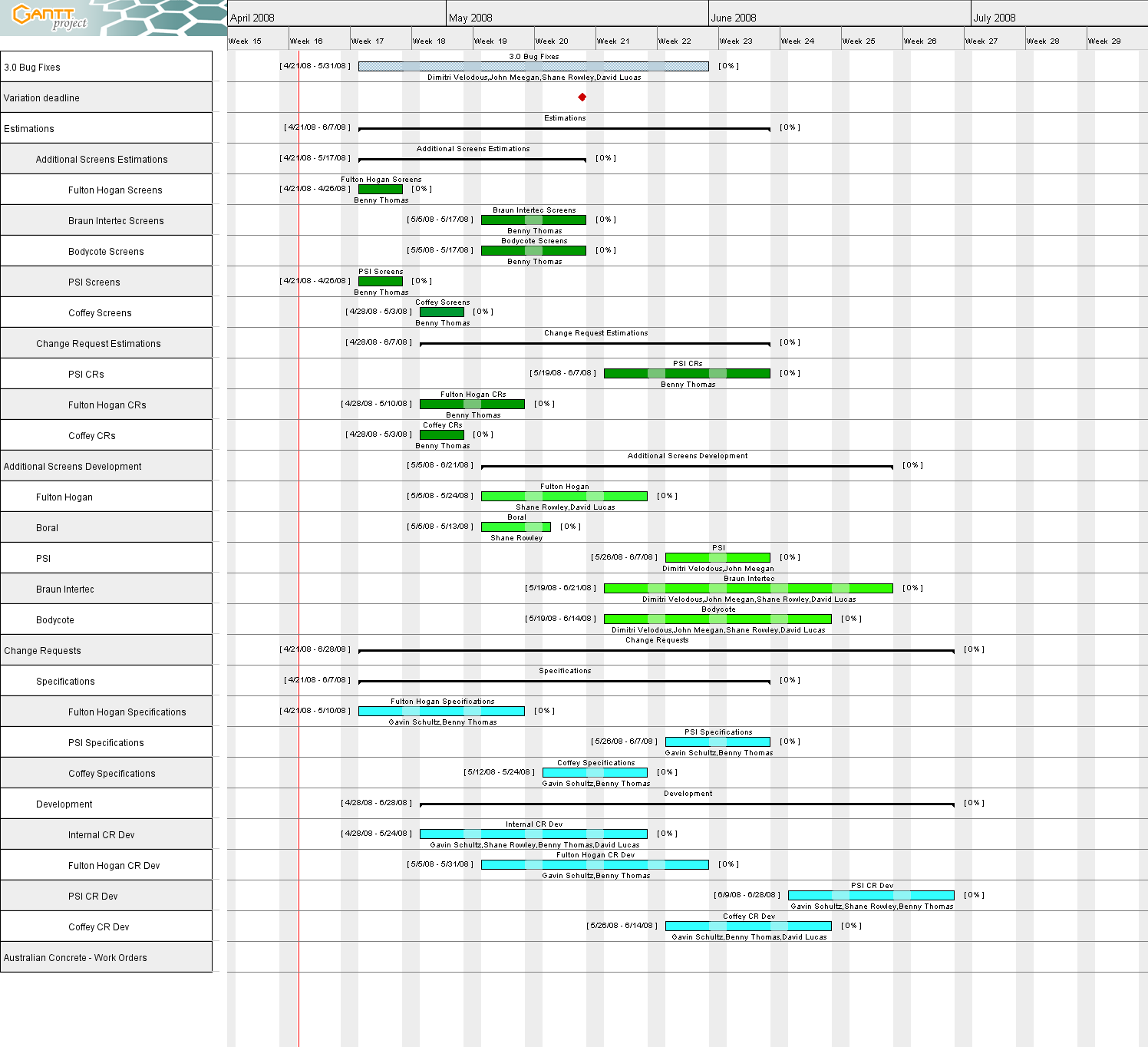Click the cyan PSI CR Dev bar
The width and height of the screenshot is (1148, 1047).
(x=871, y=895)
